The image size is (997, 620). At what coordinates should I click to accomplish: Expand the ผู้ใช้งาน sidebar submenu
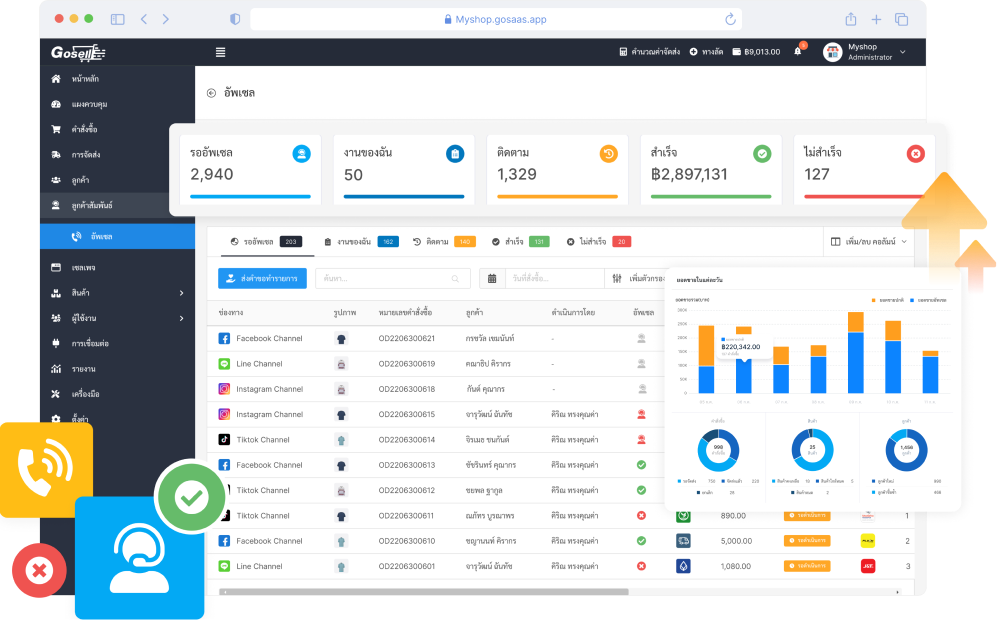click(181, 318)
